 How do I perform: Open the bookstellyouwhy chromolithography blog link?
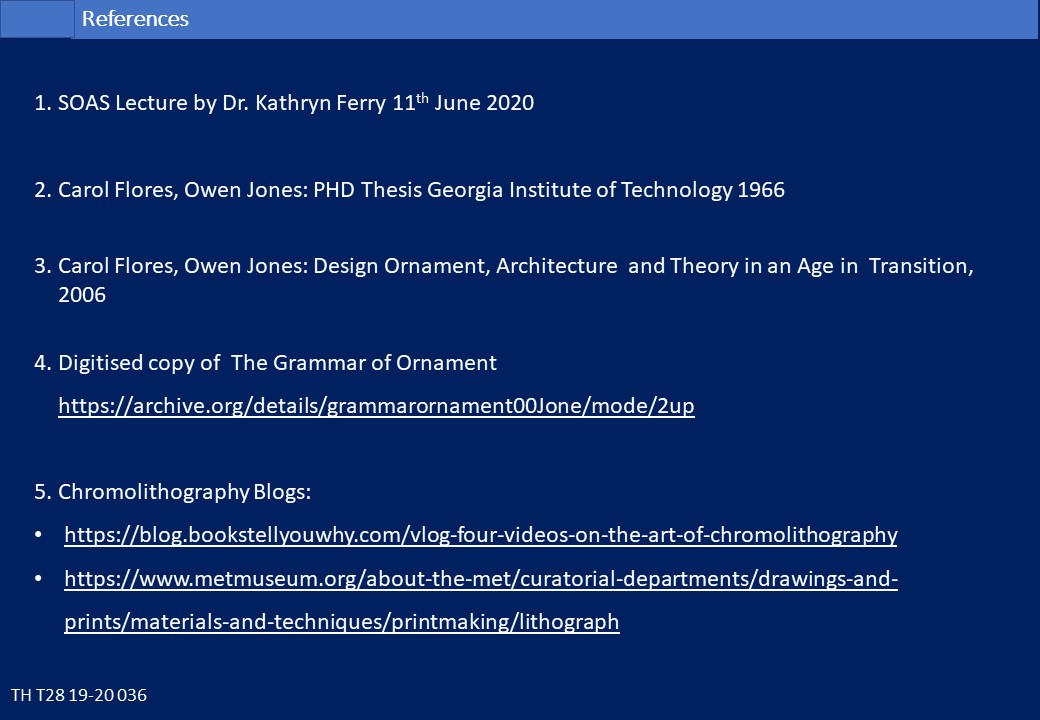[x=480, y=534]
